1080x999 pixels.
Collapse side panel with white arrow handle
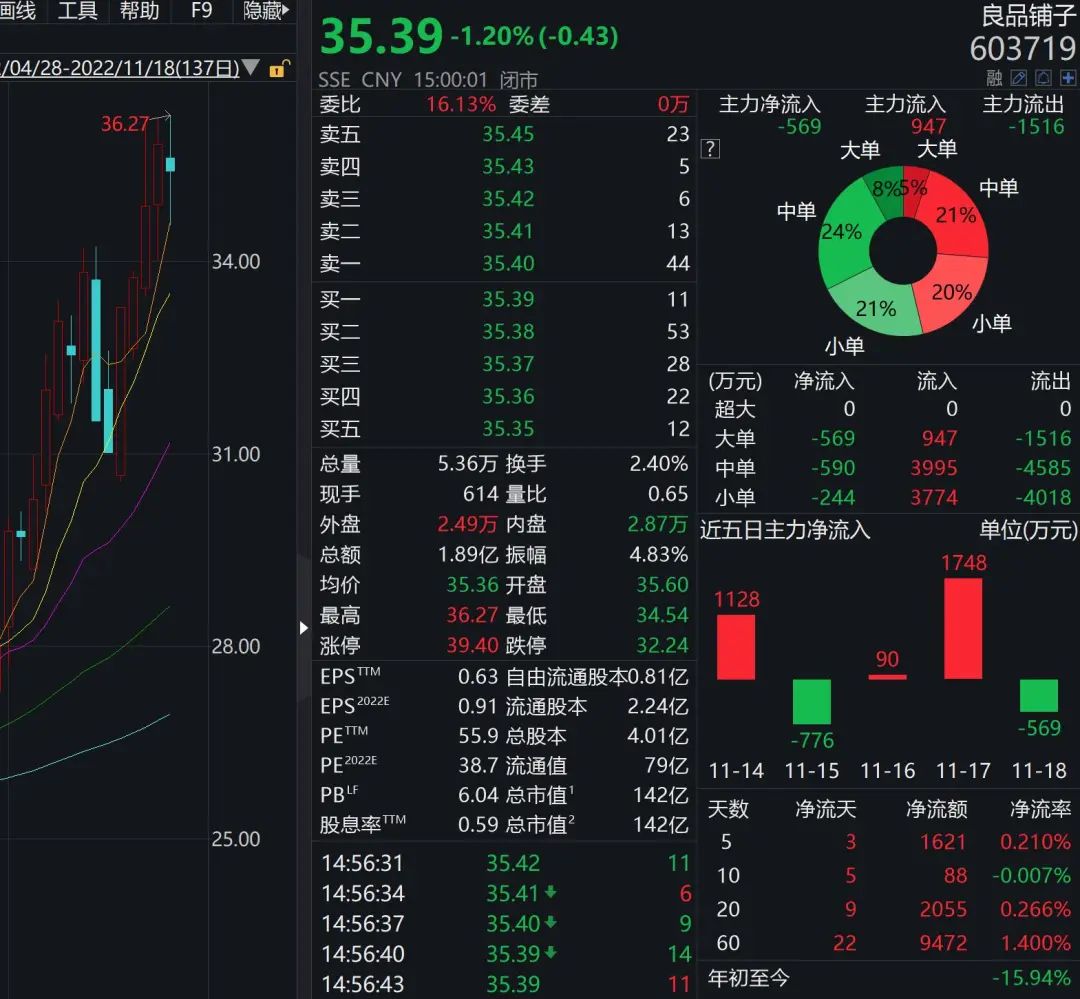pyautogui.click(x=304, y=627)
